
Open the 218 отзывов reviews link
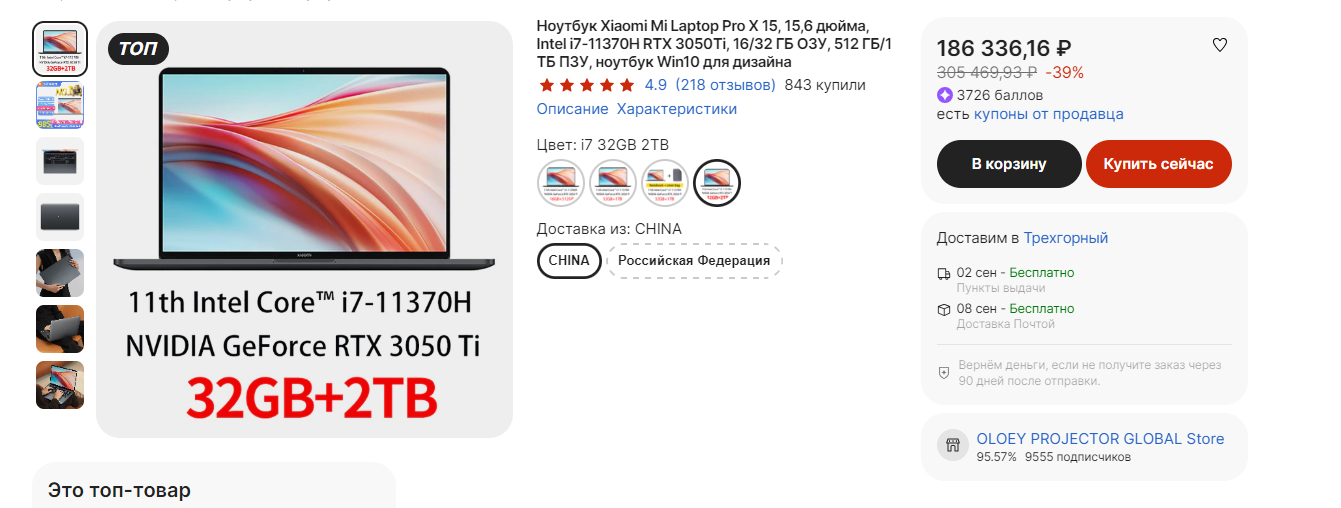(725, 85)
